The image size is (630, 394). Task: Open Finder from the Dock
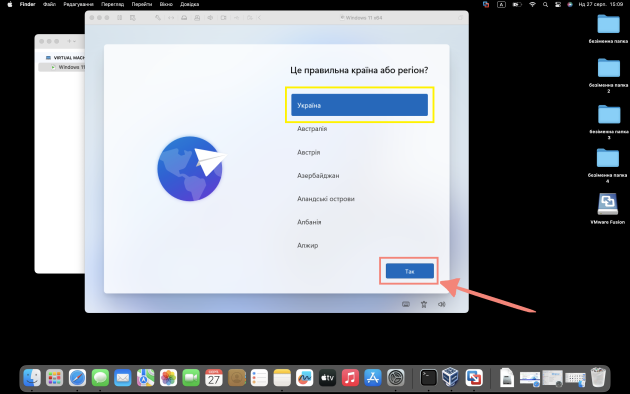click(x=32, y=378)
